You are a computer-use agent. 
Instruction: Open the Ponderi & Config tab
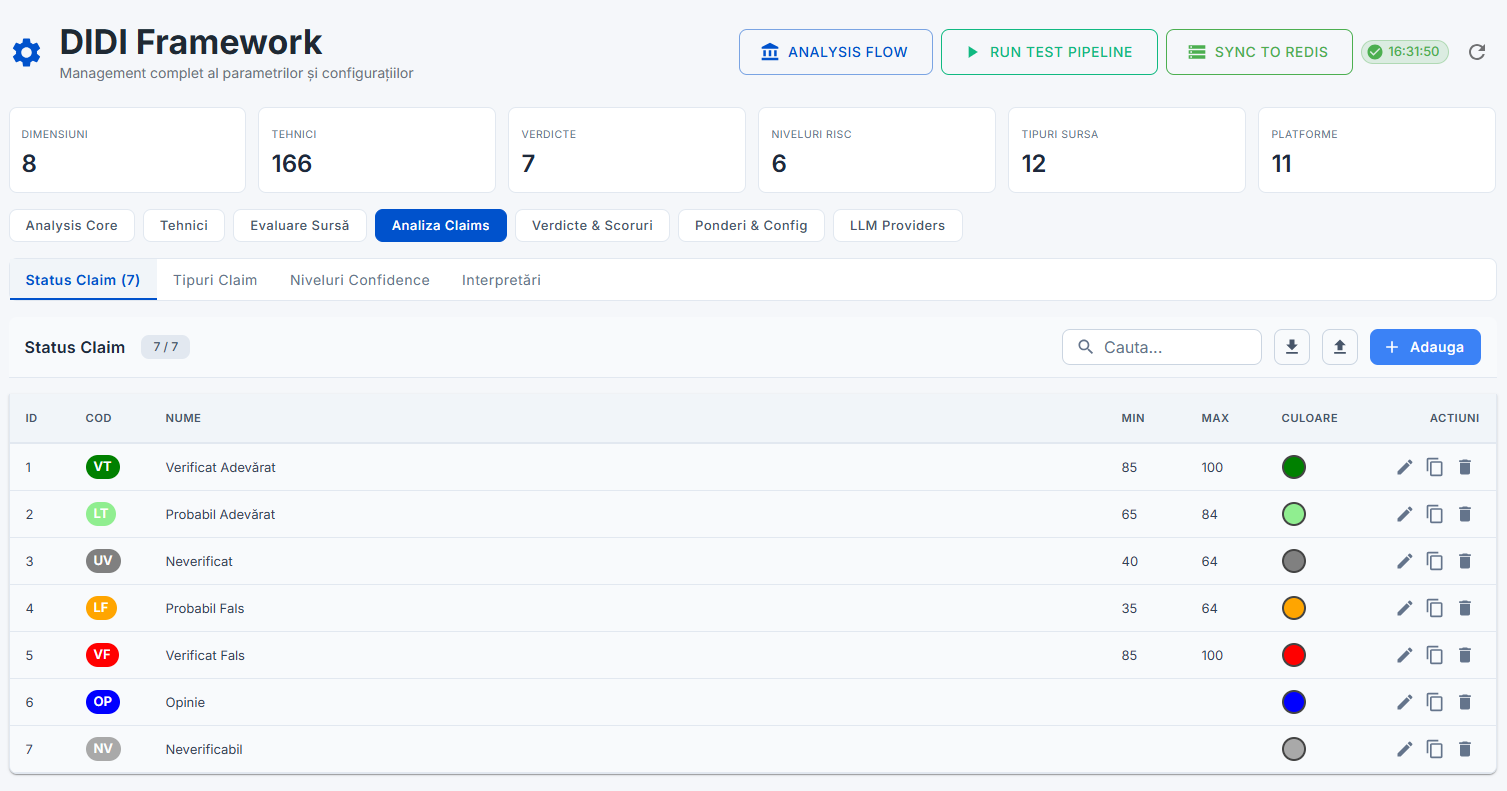(x=751, y=225)
